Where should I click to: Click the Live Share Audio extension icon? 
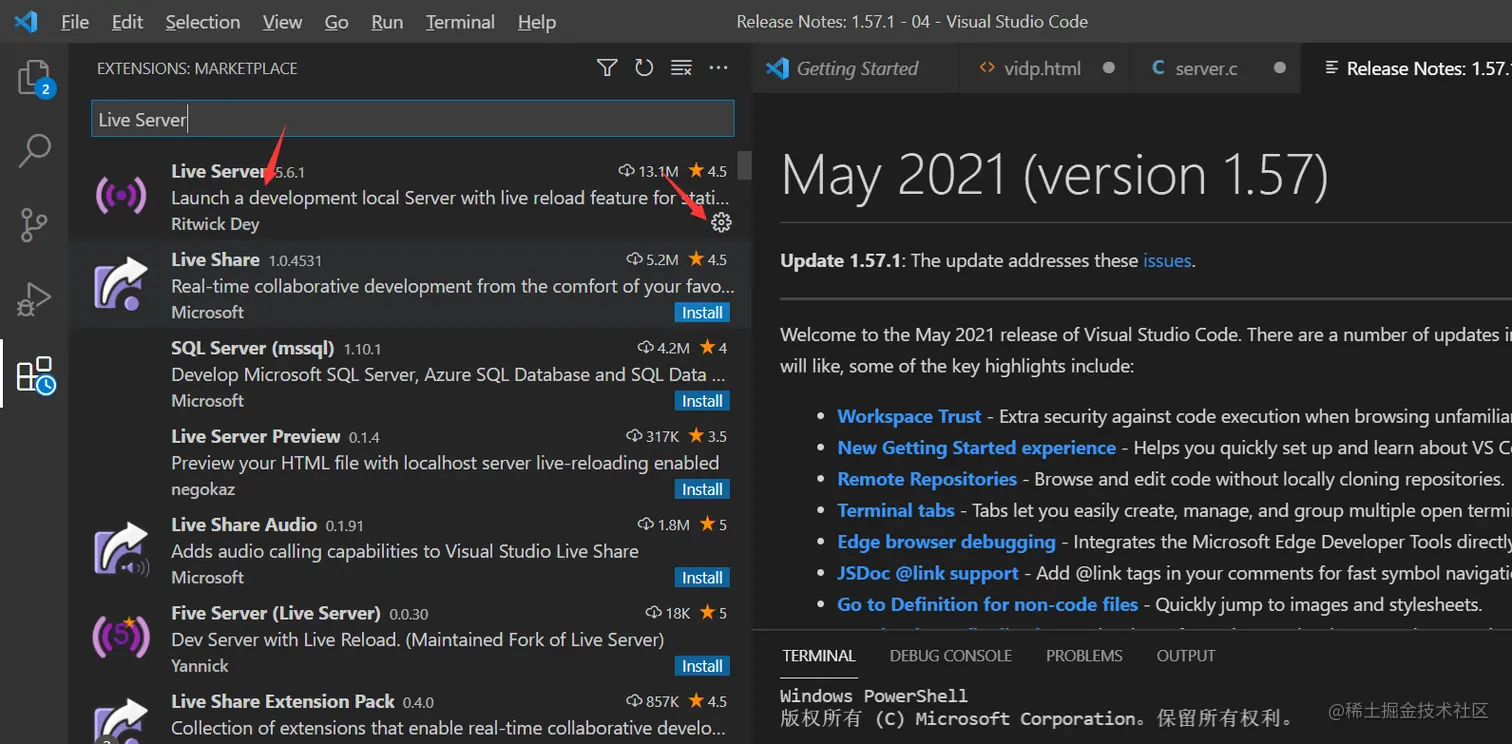point(121,550)
